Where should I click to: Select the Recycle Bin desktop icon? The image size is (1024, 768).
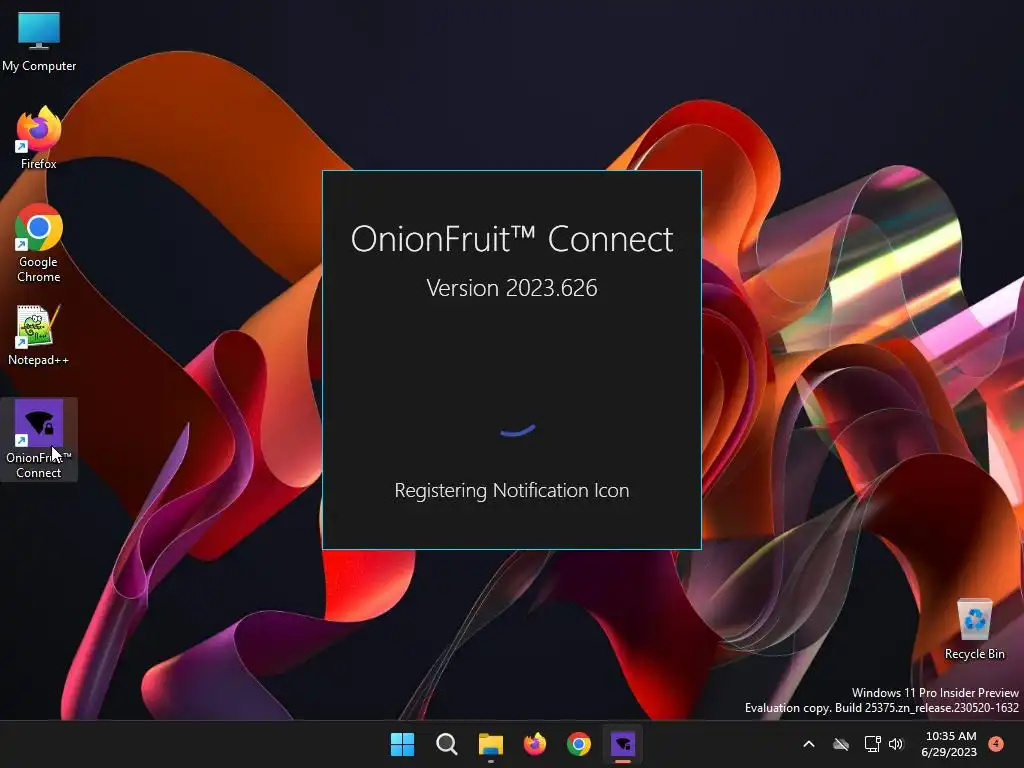[x=974, y=630]
